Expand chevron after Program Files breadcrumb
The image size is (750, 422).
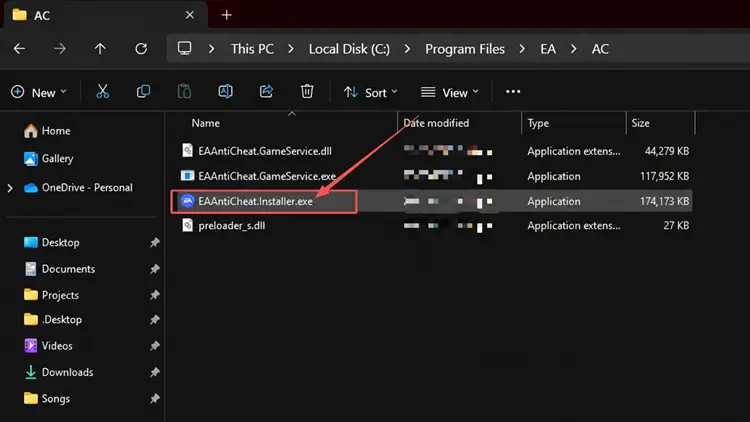522,49
